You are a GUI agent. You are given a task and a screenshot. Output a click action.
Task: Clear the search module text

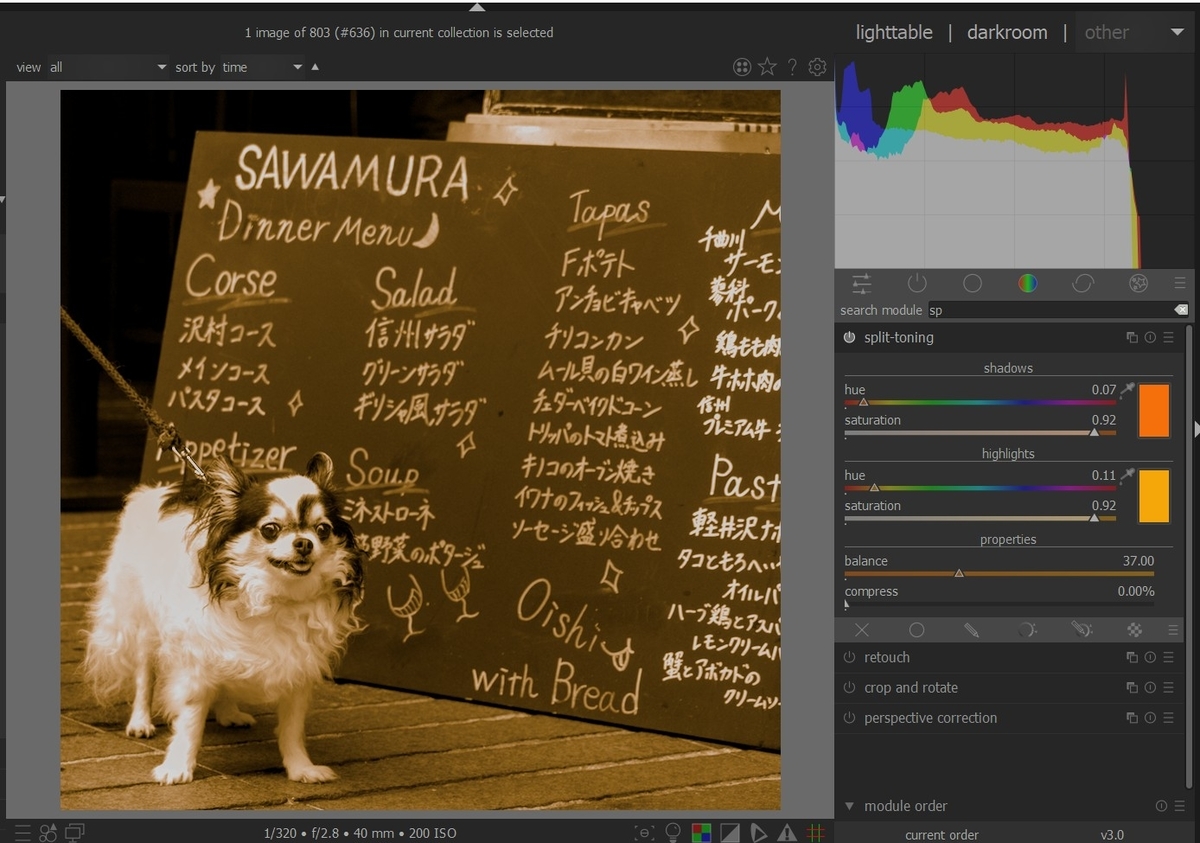coord(1181,310)
